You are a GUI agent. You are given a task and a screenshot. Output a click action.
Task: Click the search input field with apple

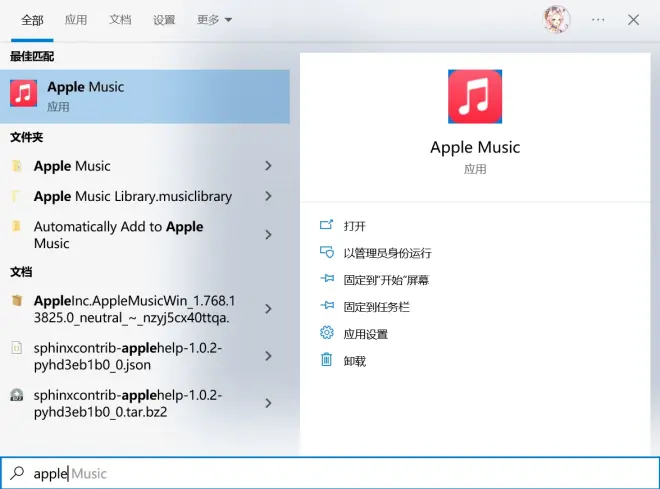point(330,473)
